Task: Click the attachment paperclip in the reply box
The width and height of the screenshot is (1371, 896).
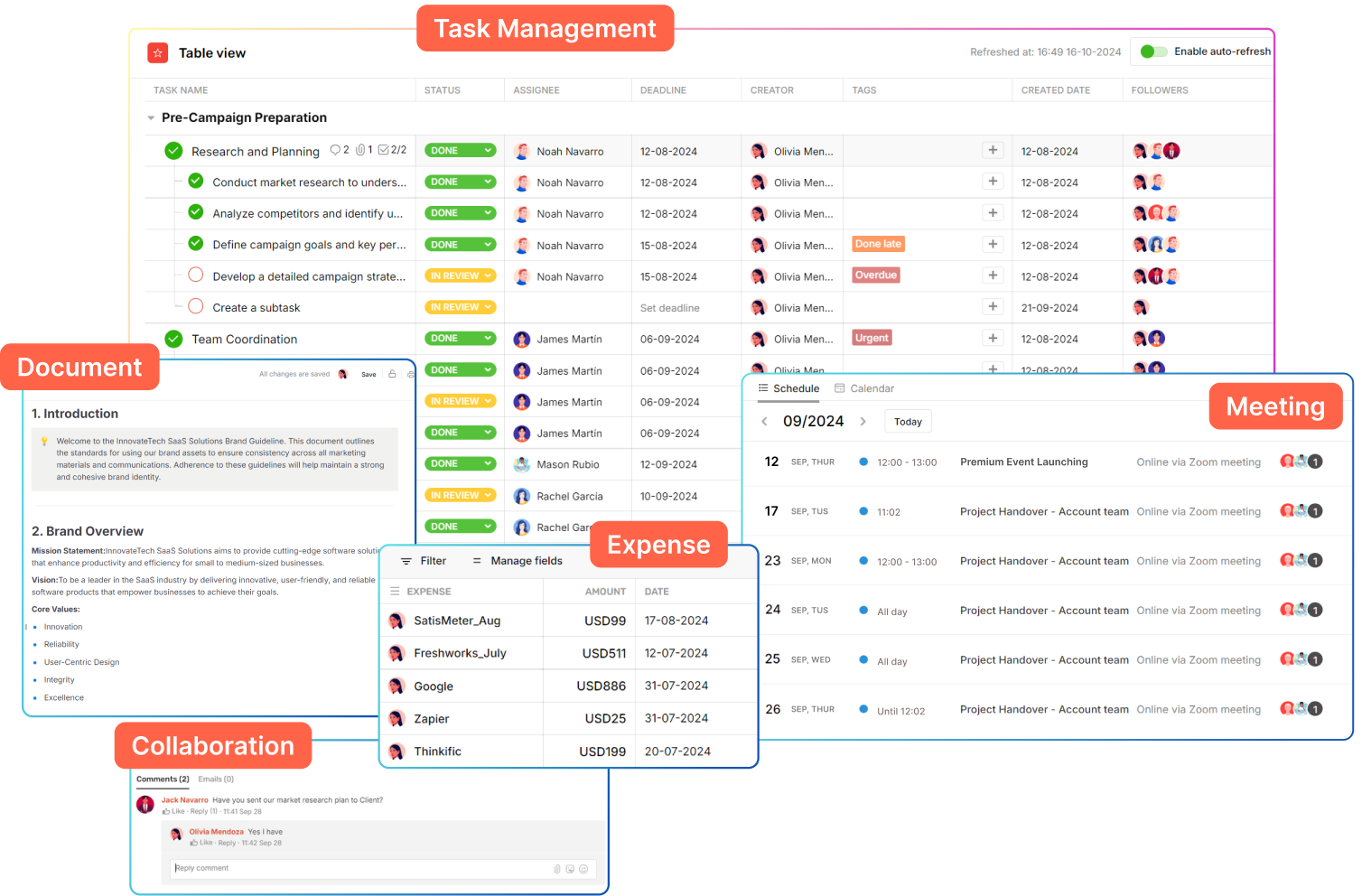Action: pos(557,869)
